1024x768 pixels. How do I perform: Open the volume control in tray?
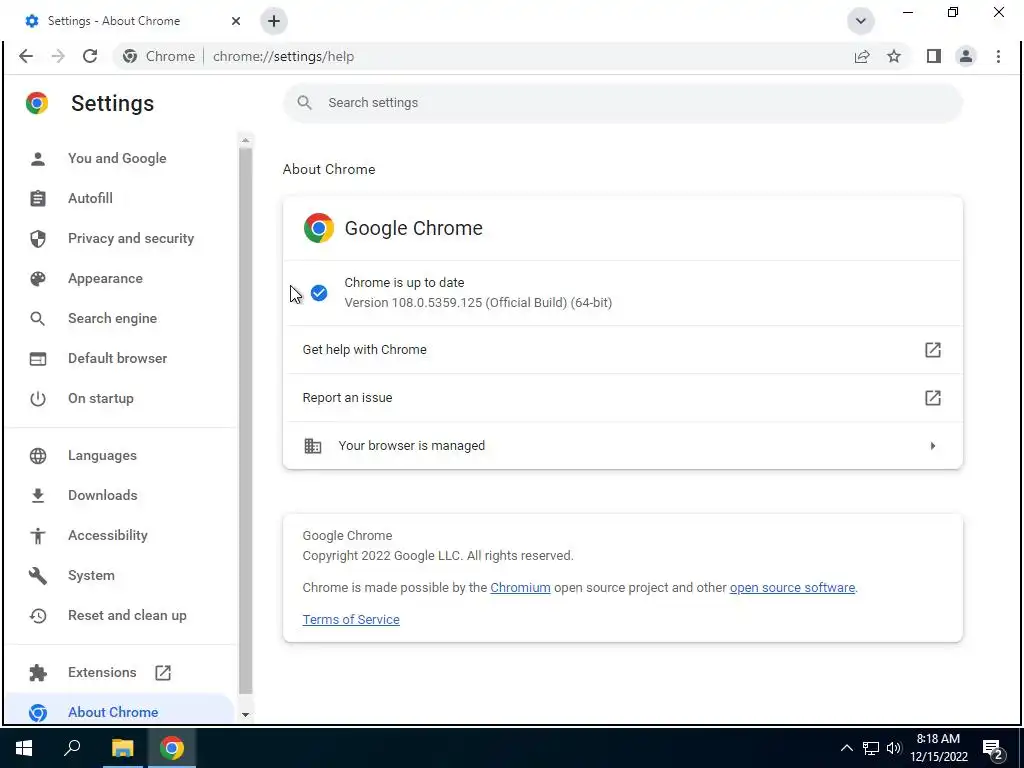tap(894, 748)
